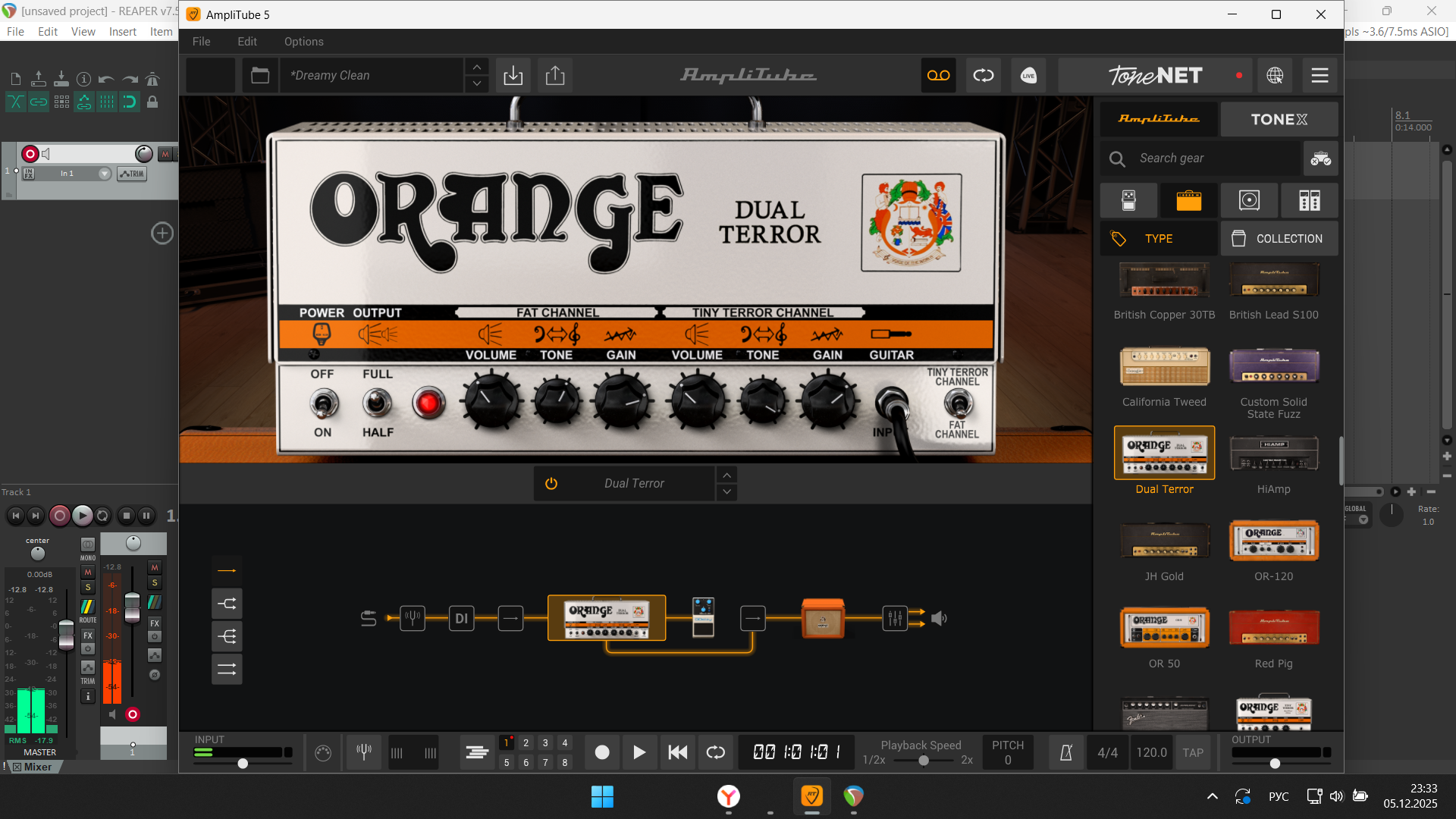Flip the amp OFF/ON power switch
This screenshot has height=819, width=1456.
pos(323,403)
